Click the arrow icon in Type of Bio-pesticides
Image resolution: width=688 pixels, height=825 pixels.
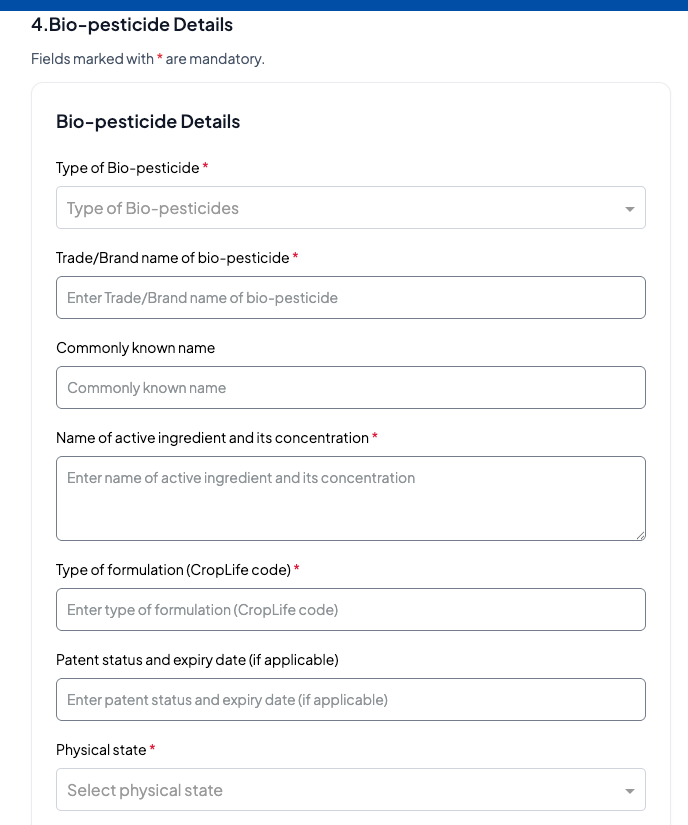tap(630, 209)
